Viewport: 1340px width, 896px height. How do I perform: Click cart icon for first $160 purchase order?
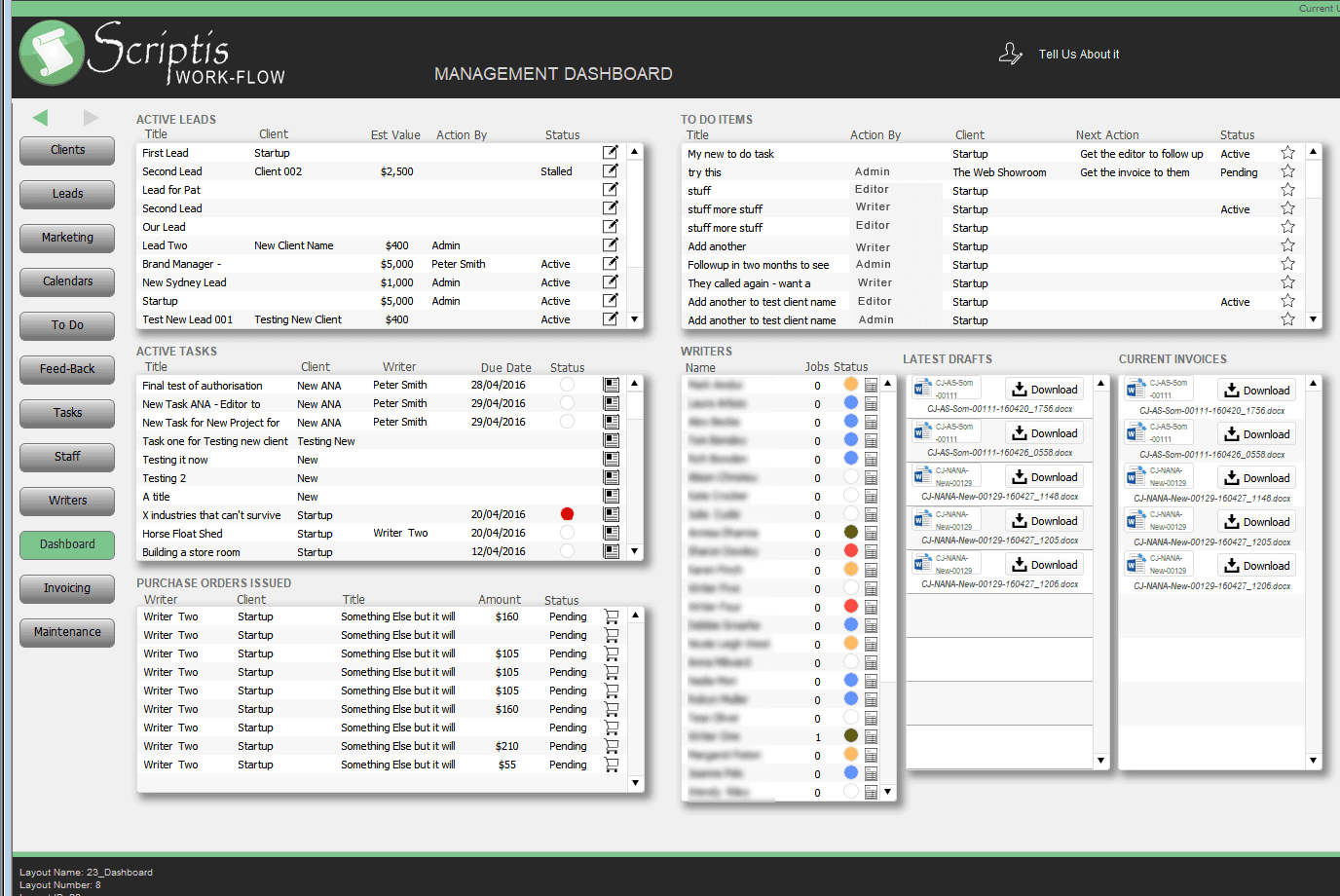point(612,616)
